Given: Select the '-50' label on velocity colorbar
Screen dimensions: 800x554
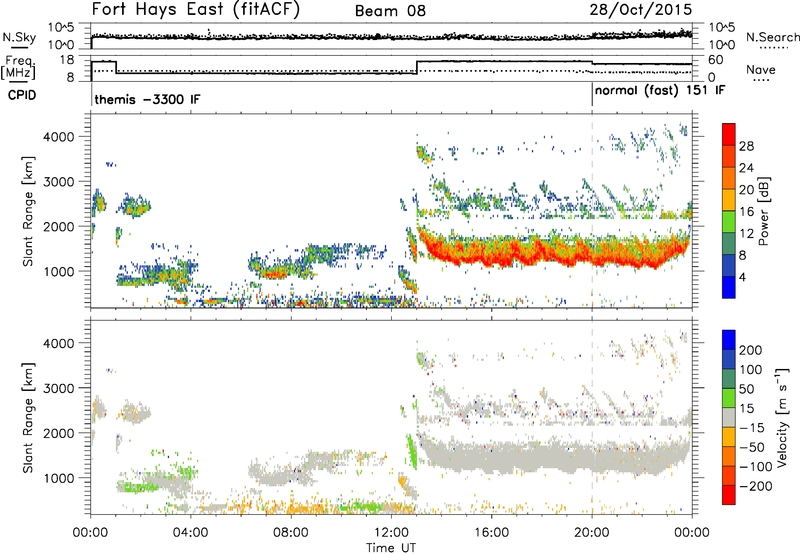Looking at the screenshot, I should (x=752, y=447).
